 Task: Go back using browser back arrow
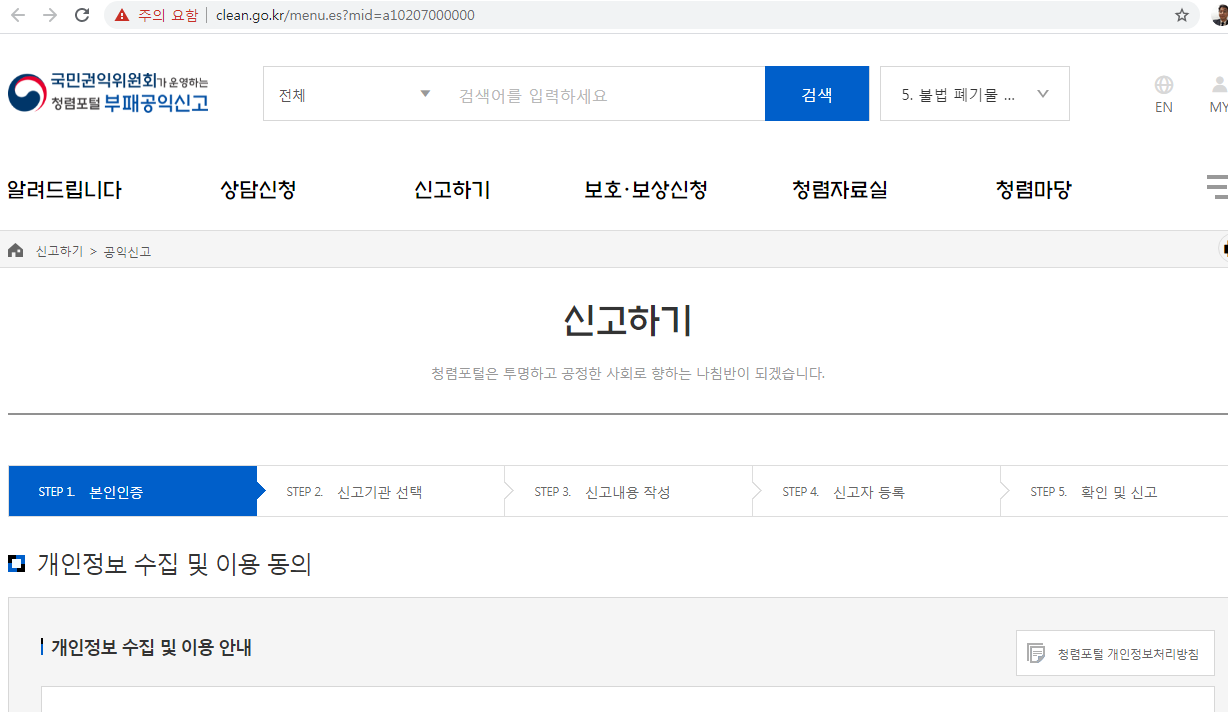(18, 15)
